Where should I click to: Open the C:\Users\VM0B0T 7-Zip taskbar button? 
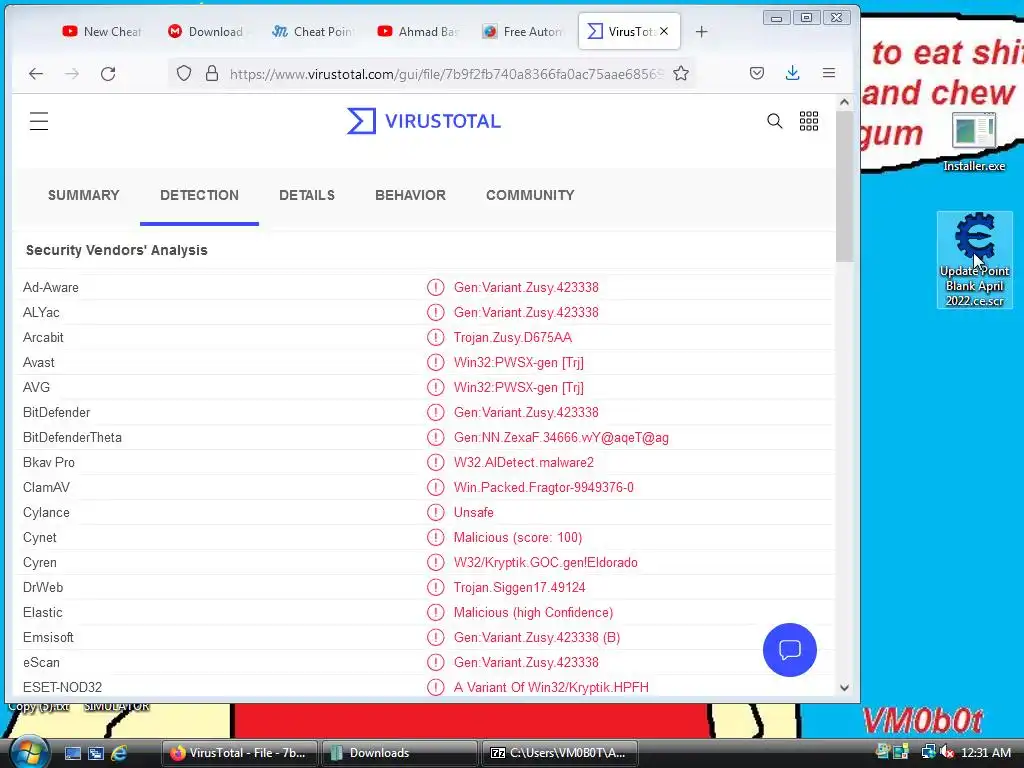coord(559,753)
